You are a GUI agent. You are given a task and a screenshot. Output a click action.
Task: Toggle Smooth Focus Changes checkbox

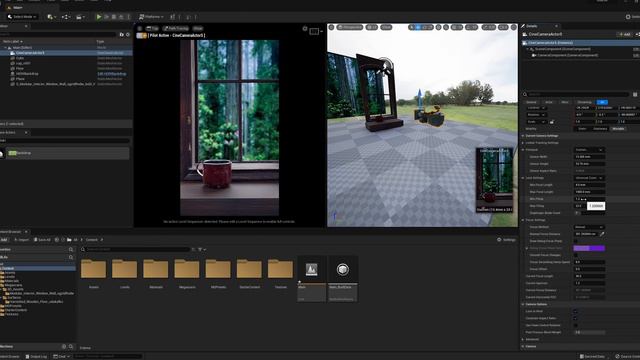pyautogui.click(x=576, y=255)
